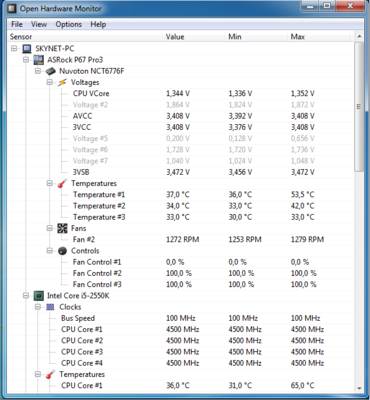The width and height of the screenshot is (370, 400).
Task: Select the CPU Core #2 clock row
Action: [180, 341]
